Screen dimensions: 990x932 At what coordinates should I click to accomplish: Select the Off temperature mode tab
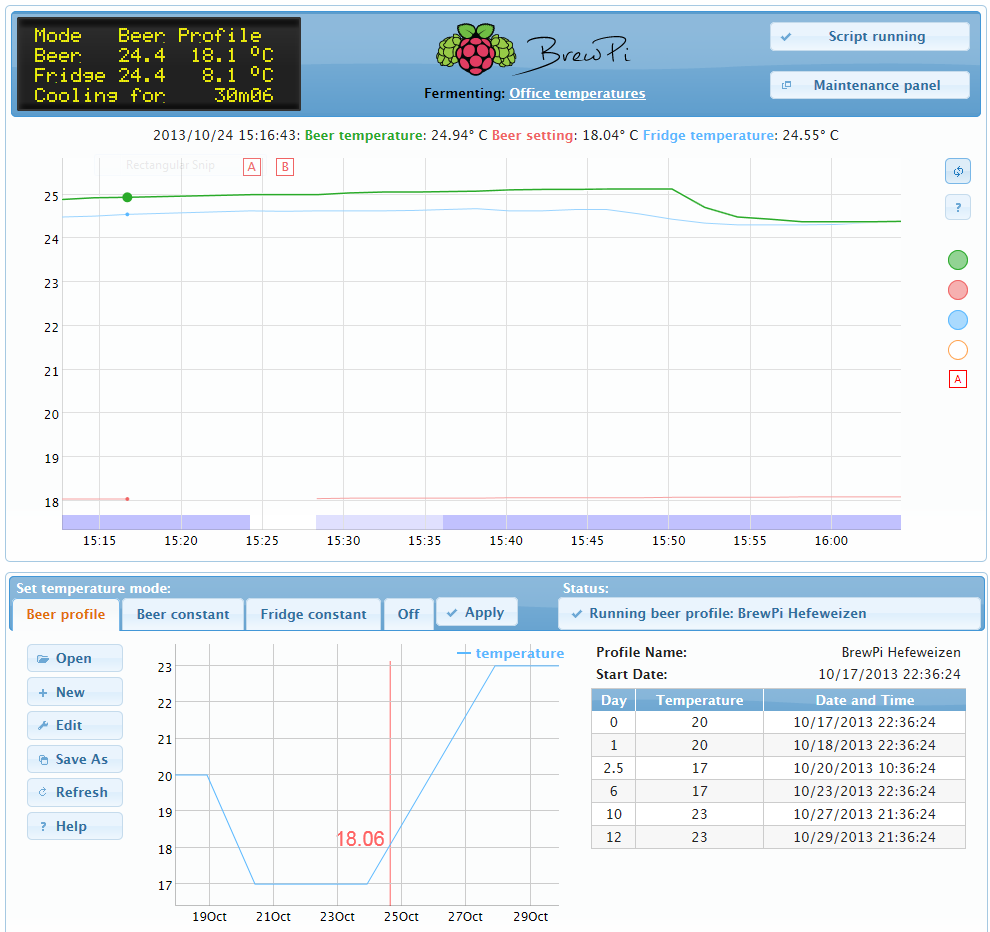[x=409, y=614]
